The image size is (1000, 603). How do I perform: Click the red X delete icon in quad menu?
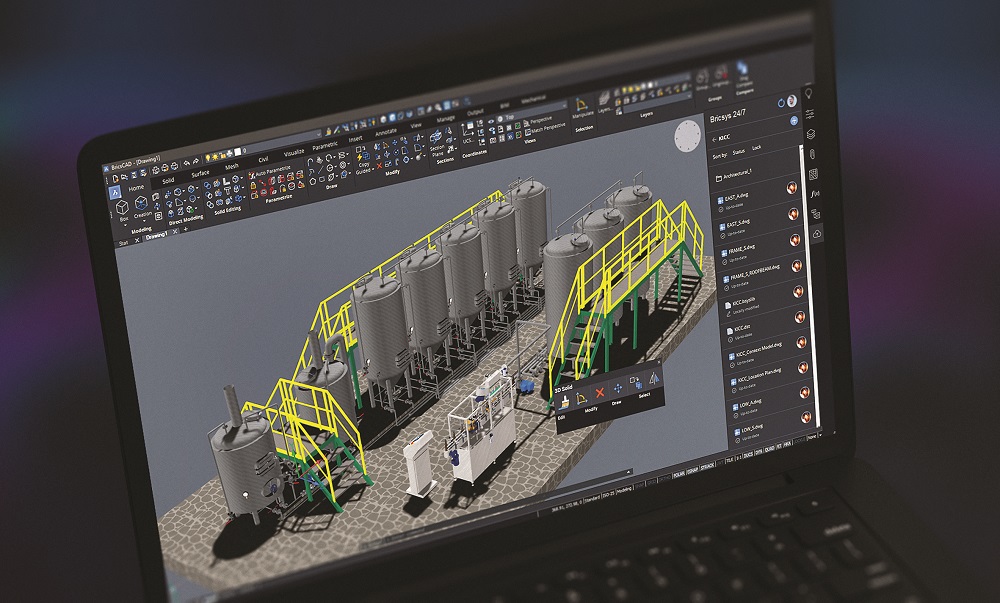(x=600, y=391)
